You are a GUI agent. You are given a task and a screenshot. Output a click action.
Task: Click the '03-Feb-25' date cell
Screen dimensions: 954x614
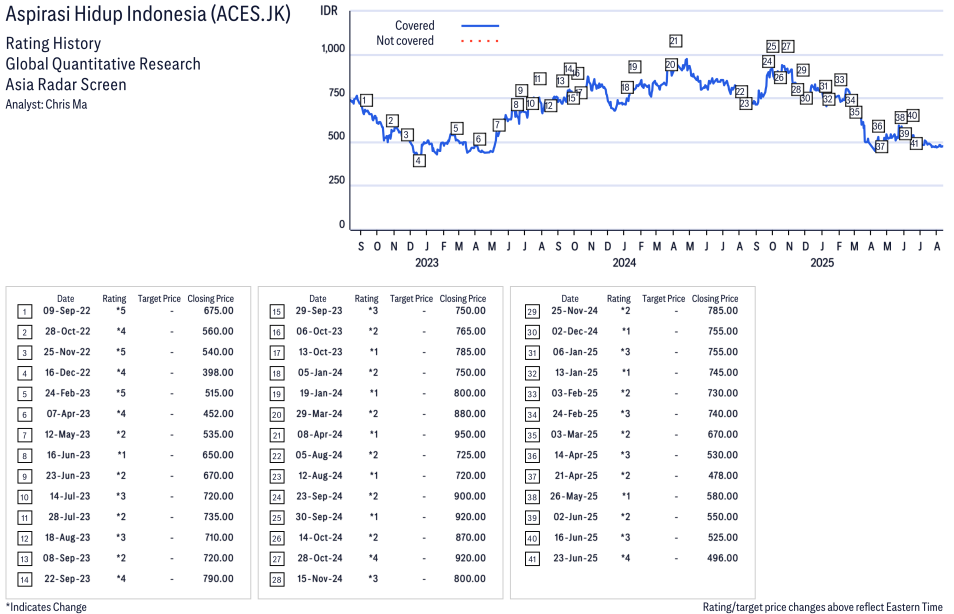click(574, 393)
